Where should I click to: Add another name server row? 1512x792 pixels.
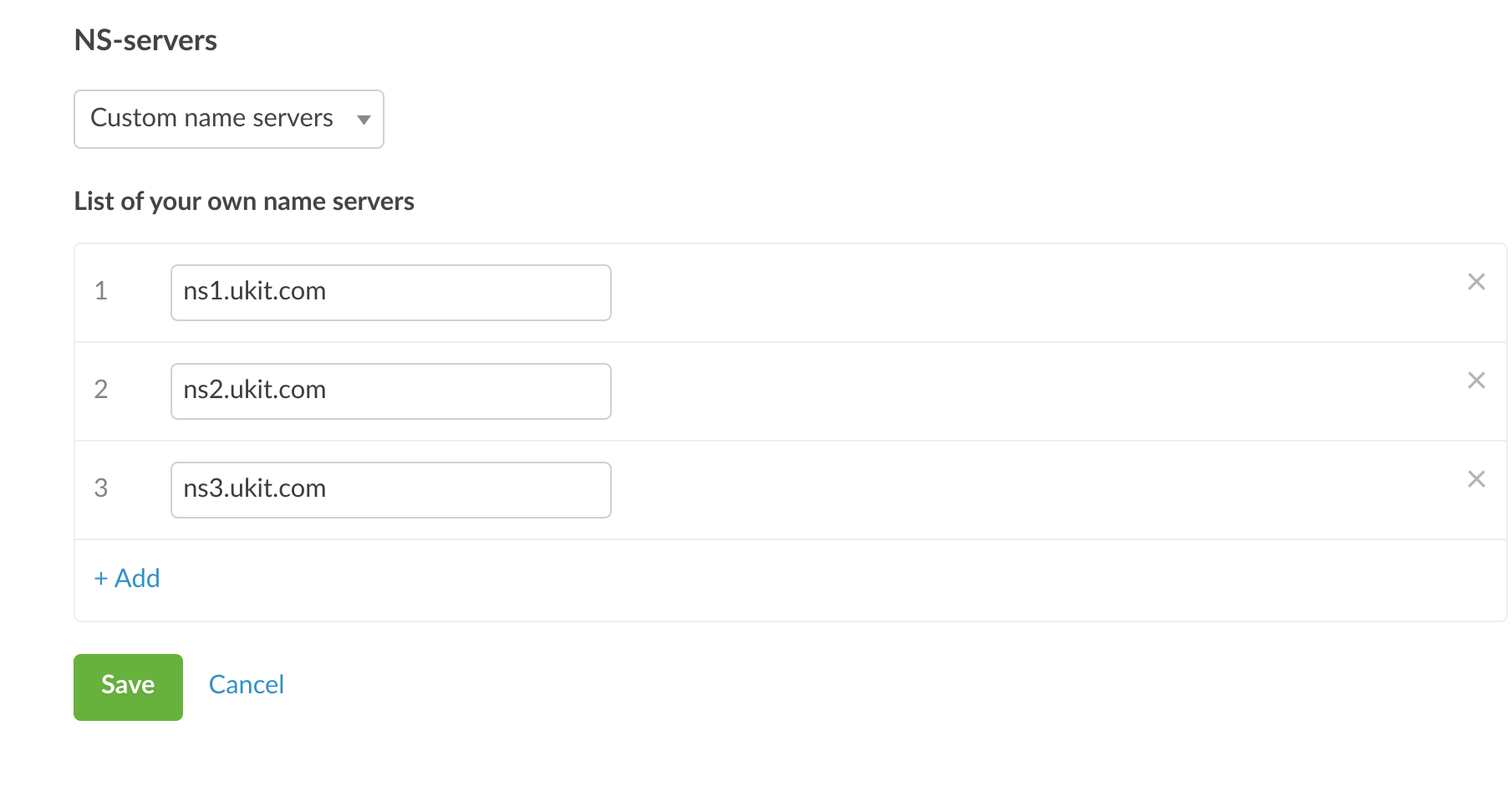137,579
